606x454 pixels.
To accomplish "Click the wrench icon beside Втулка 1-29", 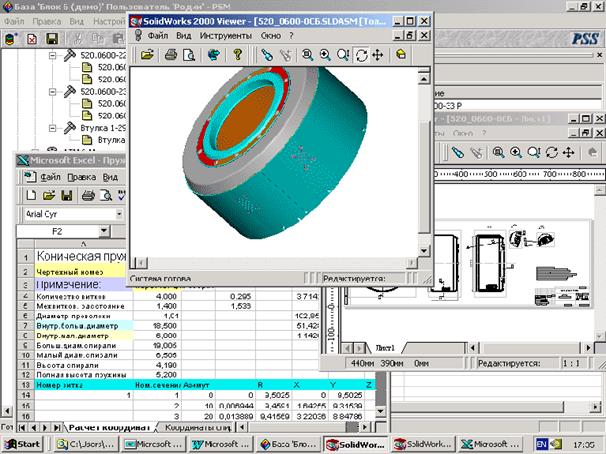I will coord(70,128).
